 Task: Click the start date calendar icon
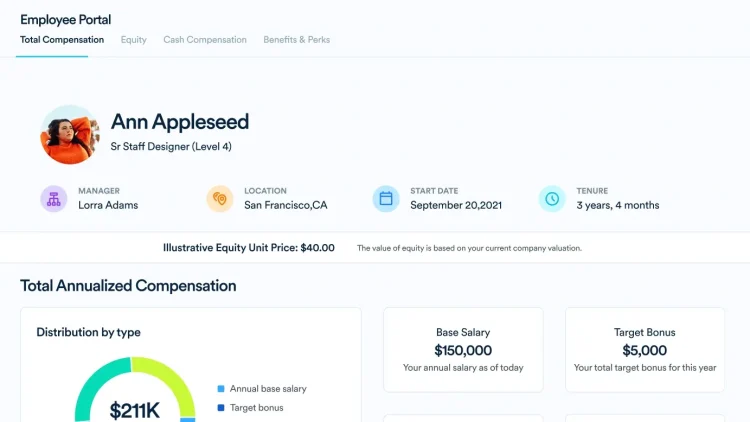pyautogui.click(x=386, y=198)
